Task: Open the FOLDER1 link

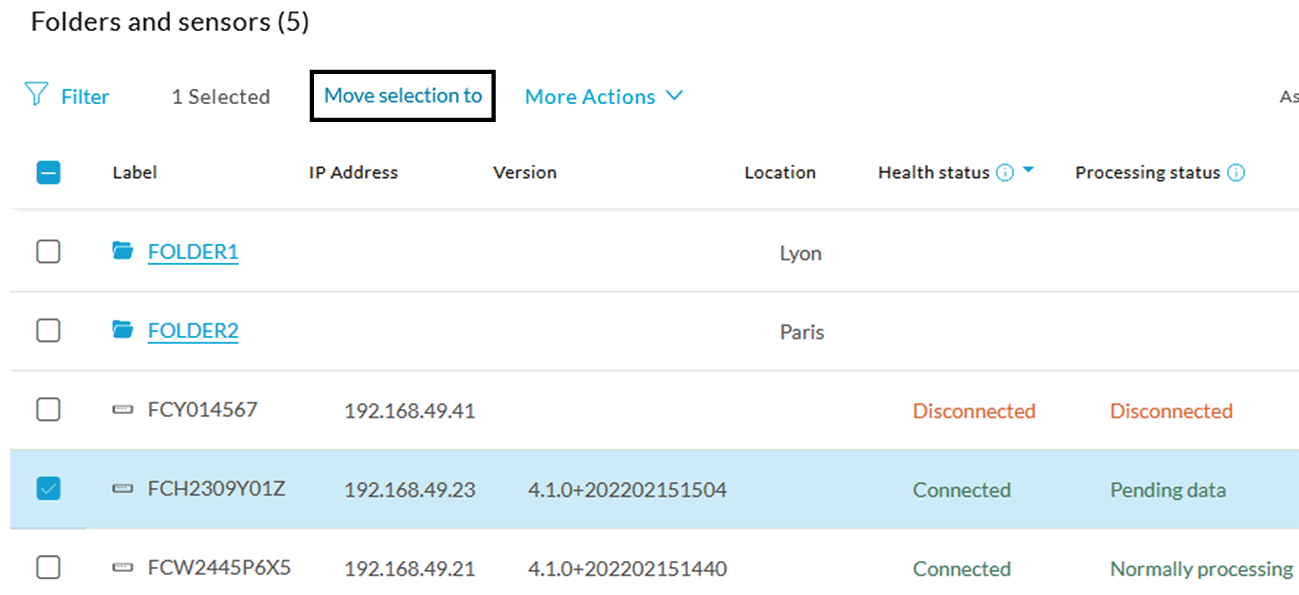Action: coord(193,251)
